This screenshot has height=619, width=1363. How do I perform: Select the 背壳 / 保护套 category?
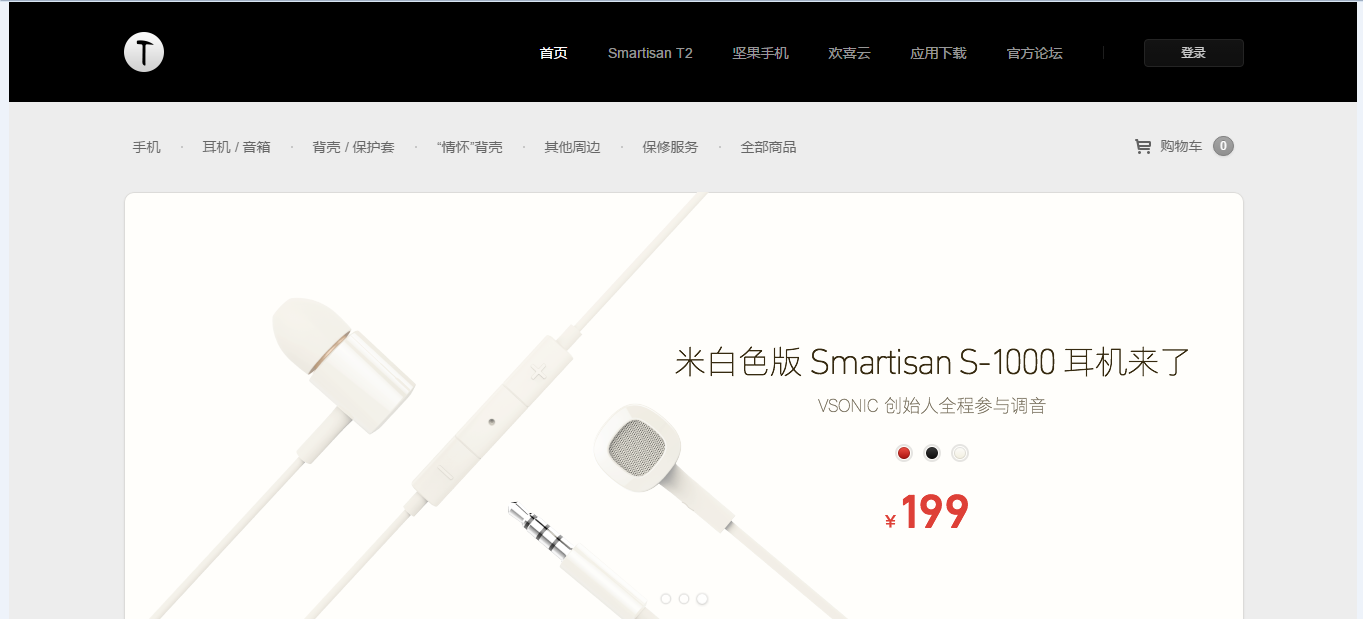353,147
